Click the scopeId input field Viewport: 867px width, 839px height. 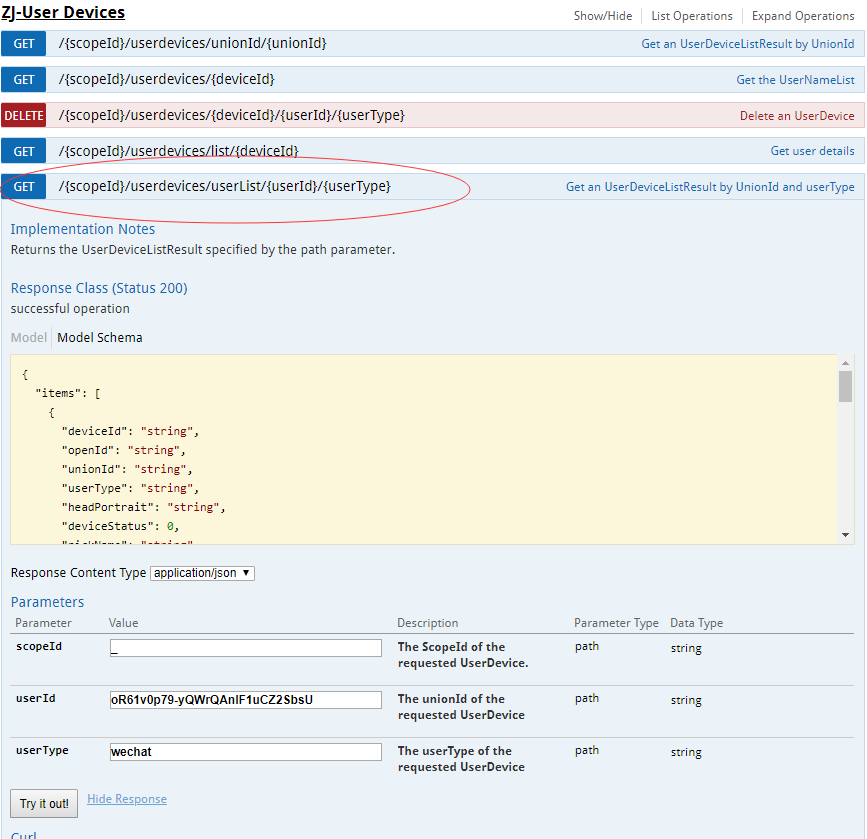click(246, 648)
